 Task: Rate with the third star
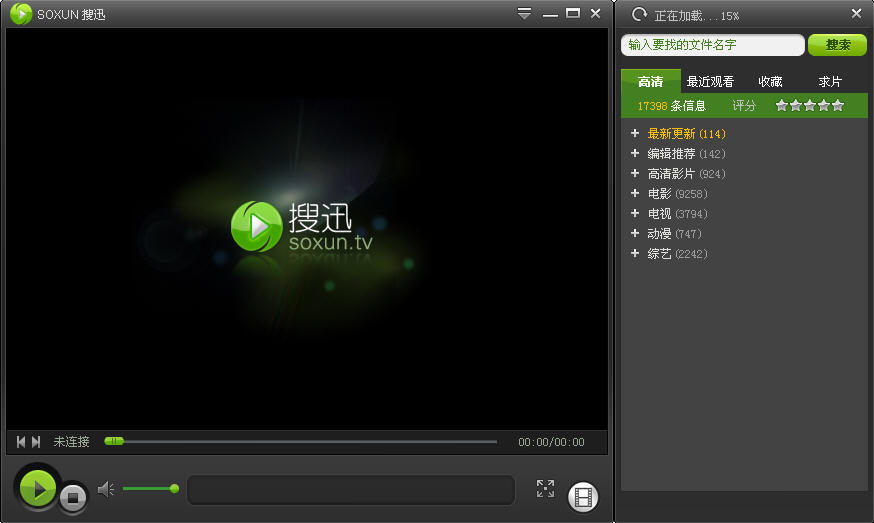tap(809, 105)
